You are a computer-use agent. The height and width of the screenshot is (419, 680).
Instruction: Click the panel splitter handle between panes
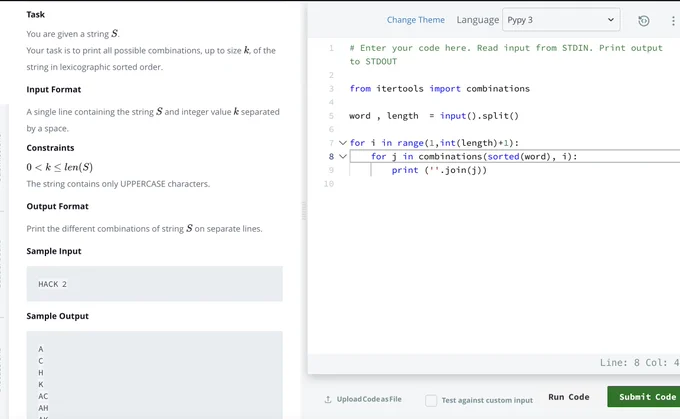click(x=304, y=211)
